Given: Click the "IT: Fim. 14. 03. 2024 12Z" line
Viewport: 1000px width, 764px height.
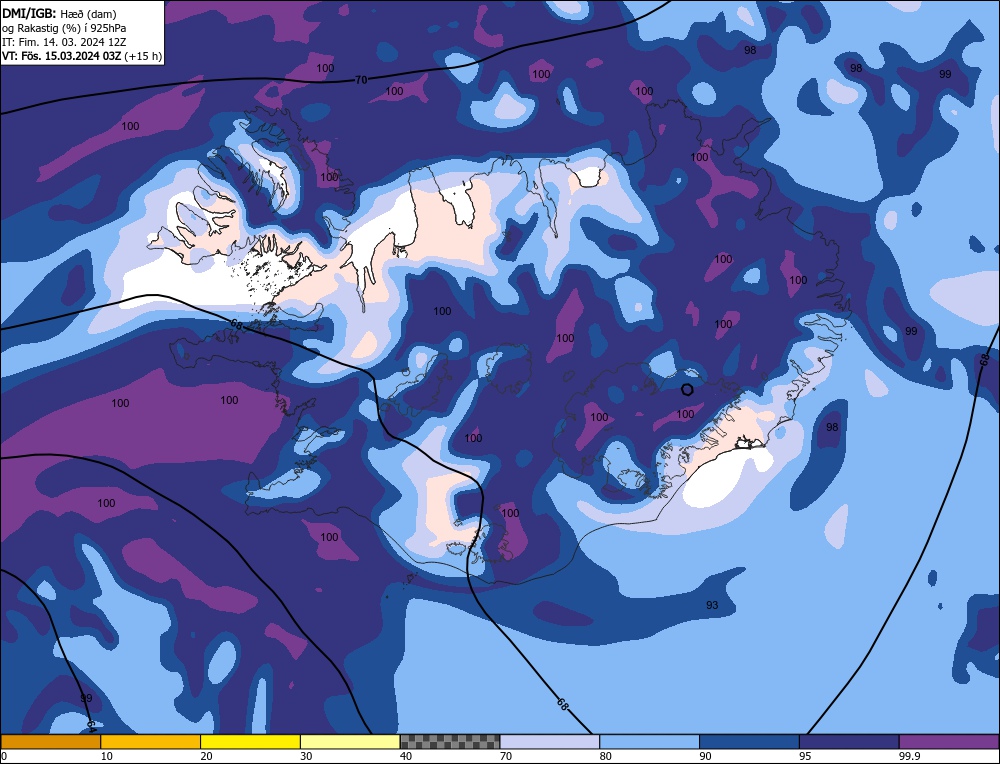Looking at the screenshot, I should 64,41.
